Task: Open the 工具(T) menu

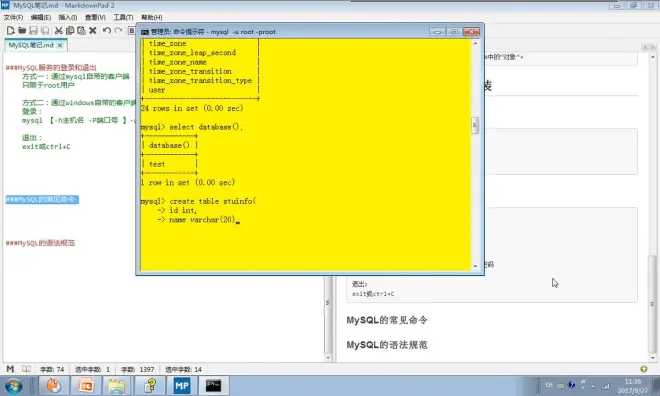Action: point(123,17)
